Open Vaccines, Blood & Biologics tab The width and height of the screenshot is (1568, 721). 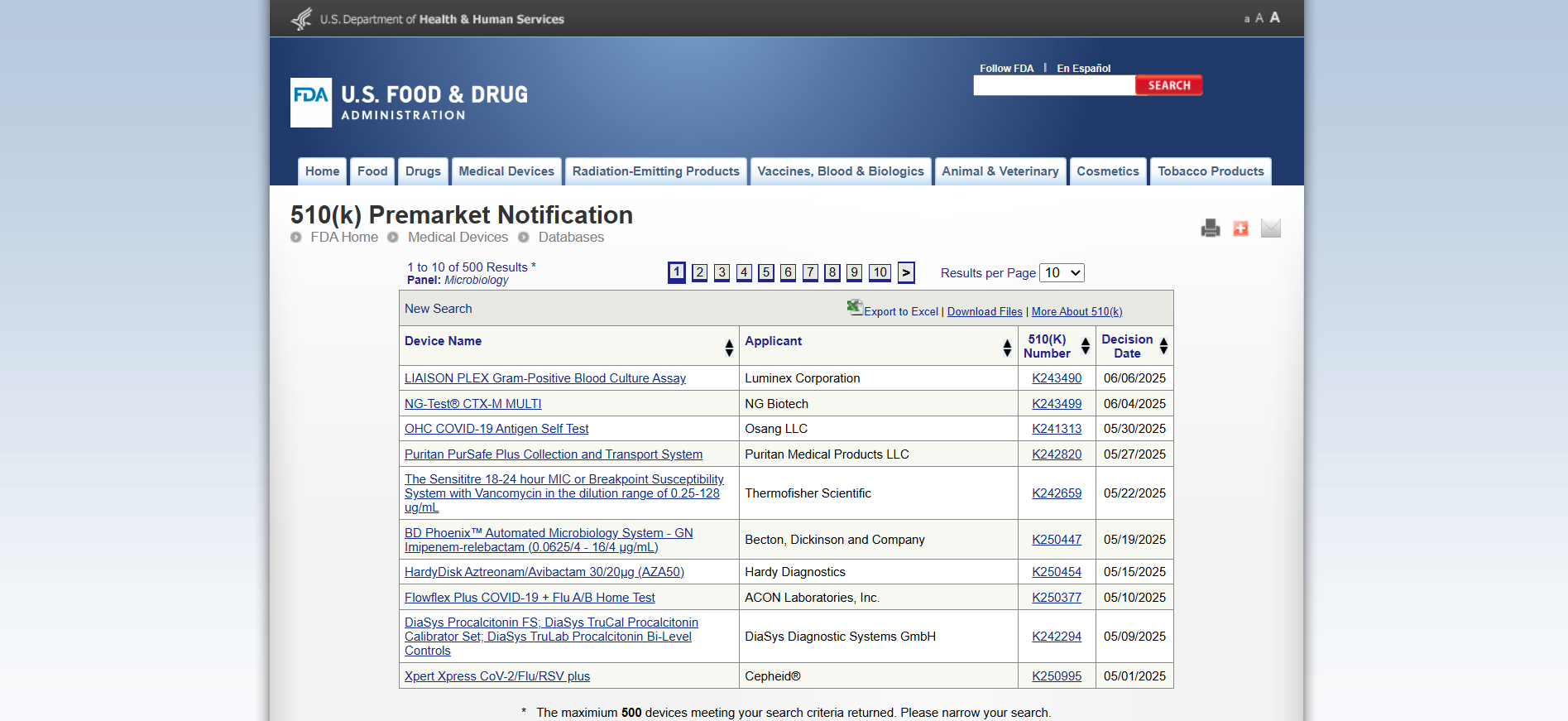click(x=841, y=171)
